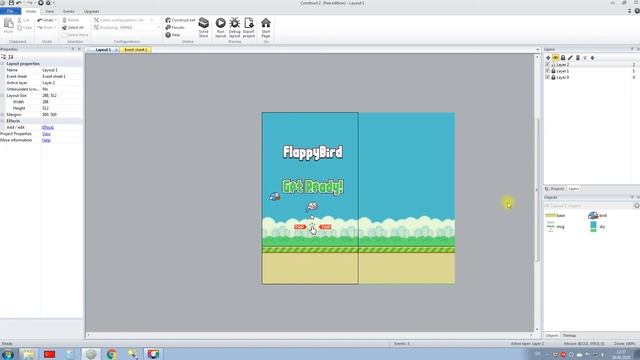Switch to the Events ribbon tab
The image size is (640, 360).
click(x=69, y=11)
